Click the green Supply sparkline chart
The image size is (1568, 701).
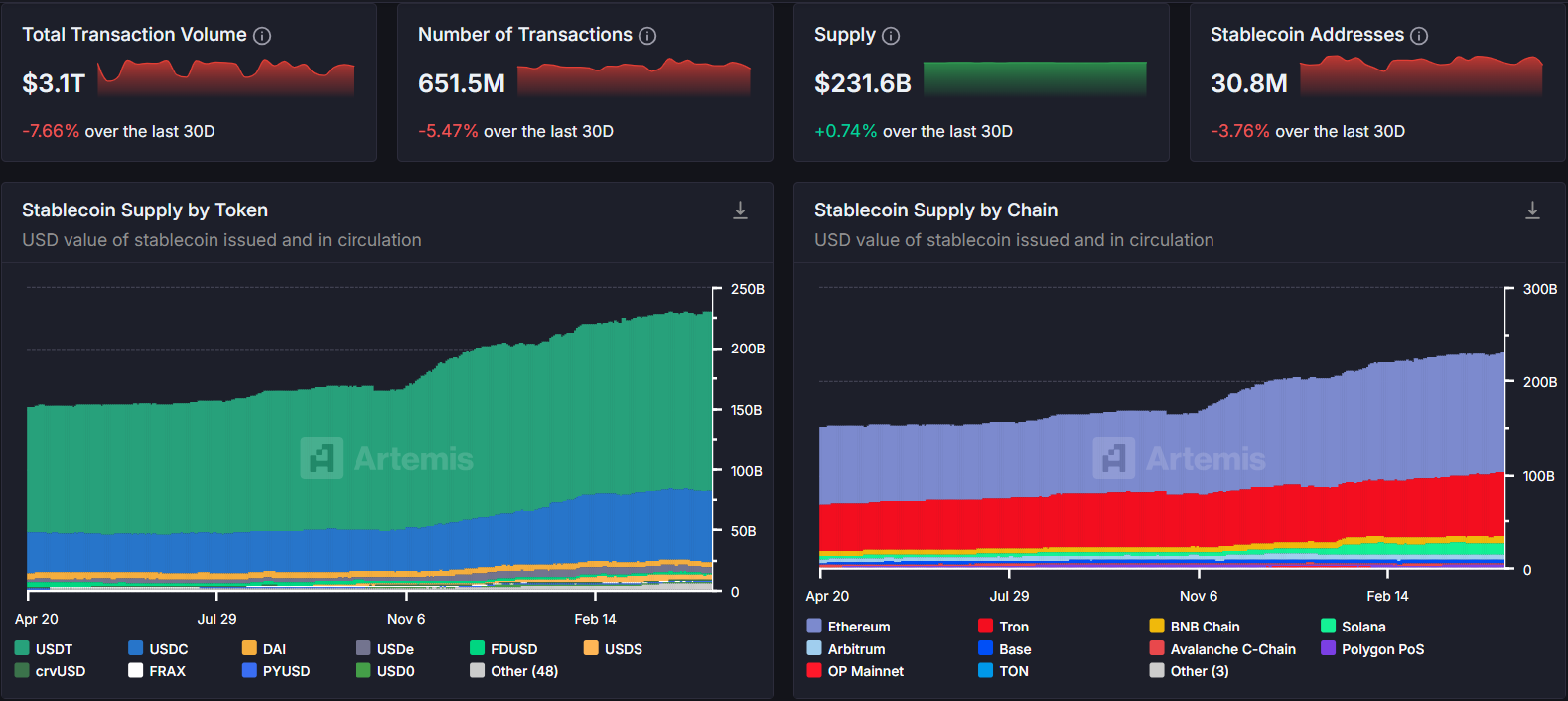point(1035,78)
